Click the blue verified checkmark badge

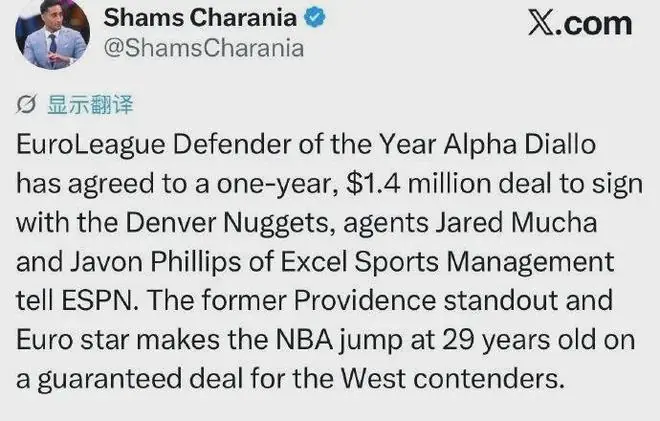tap(315, 18)
